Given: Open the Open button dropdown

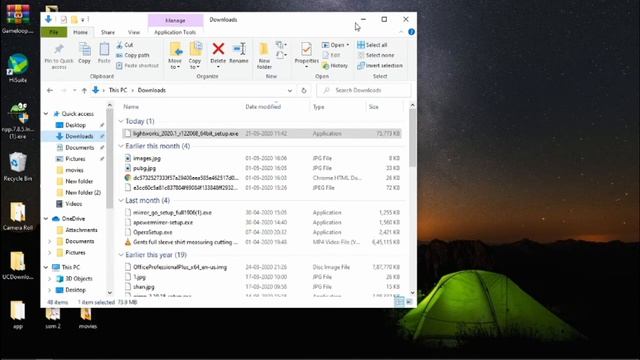Looking at the screenshot, I should [x=347, y=45].
